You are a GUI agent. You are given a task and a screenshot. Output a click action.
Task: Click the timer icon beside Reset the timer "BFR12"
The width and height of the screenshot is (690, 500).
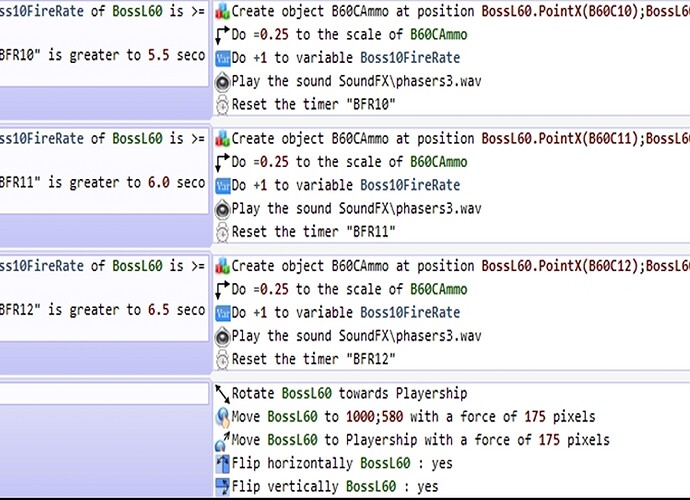tap(223, 360)
